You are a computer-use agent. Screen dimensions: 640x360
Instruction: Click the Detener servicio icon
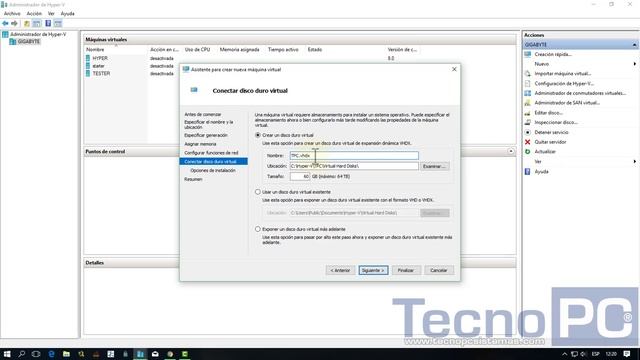[x=527, y=132]
